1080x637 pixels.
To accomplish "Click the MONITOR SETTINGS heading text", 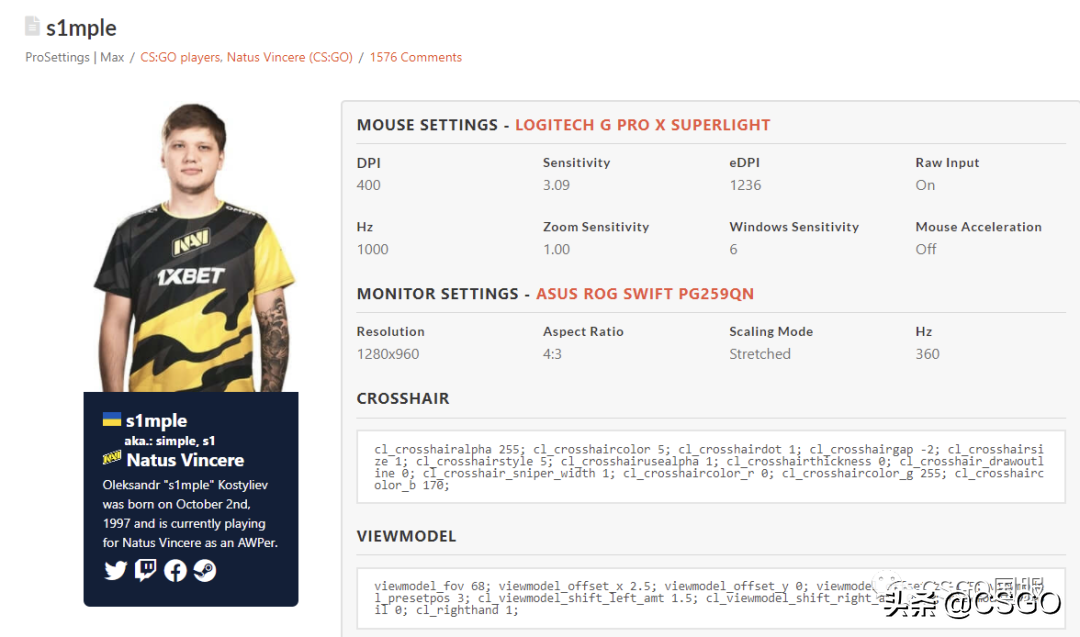I will point(437,294).
